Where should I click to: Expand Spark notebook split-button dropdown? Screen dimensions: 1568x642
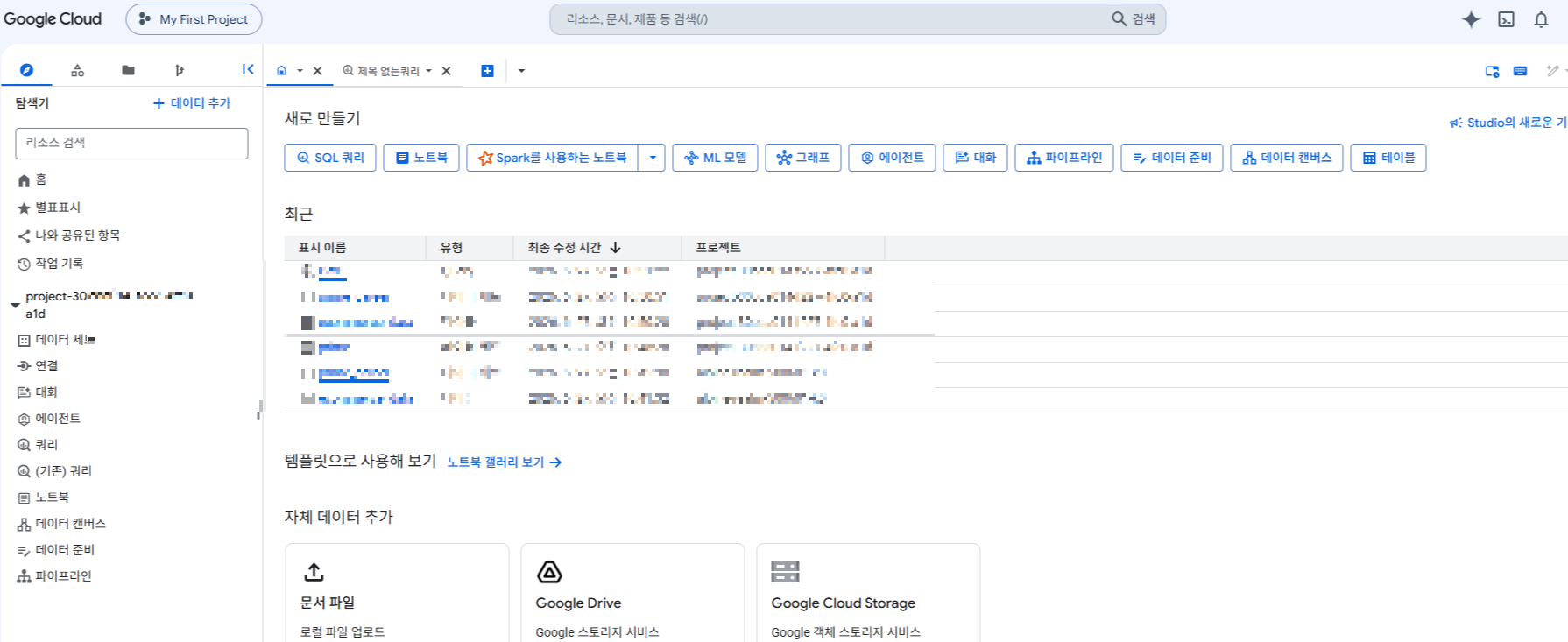(x=652, y=158)
